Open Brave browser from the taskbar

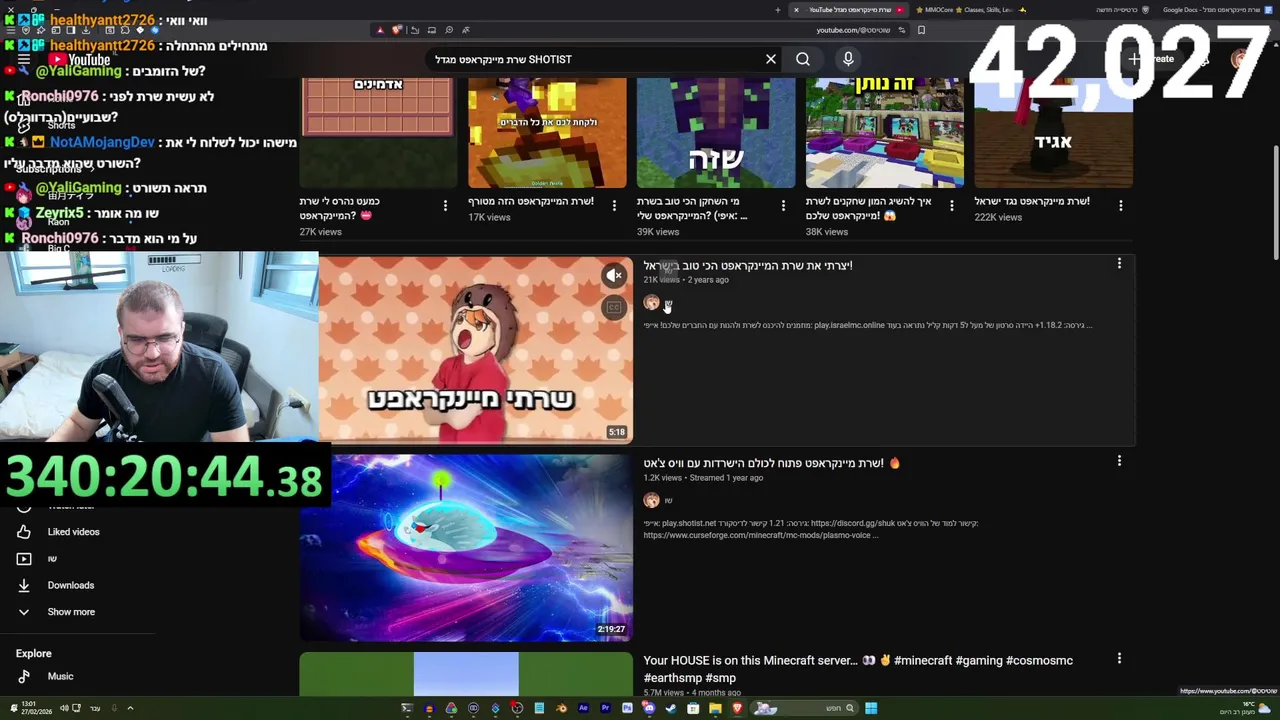click(738, 708)
